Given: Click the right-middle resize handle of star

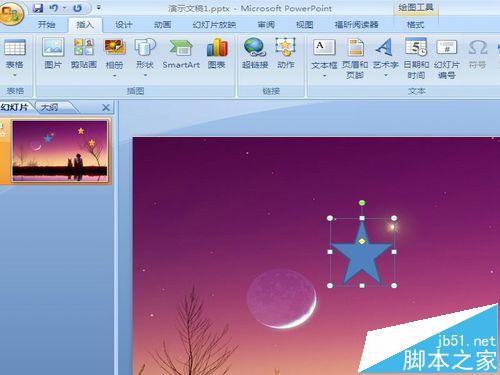Looking at the screenshot, I should (x=394, y=252).
